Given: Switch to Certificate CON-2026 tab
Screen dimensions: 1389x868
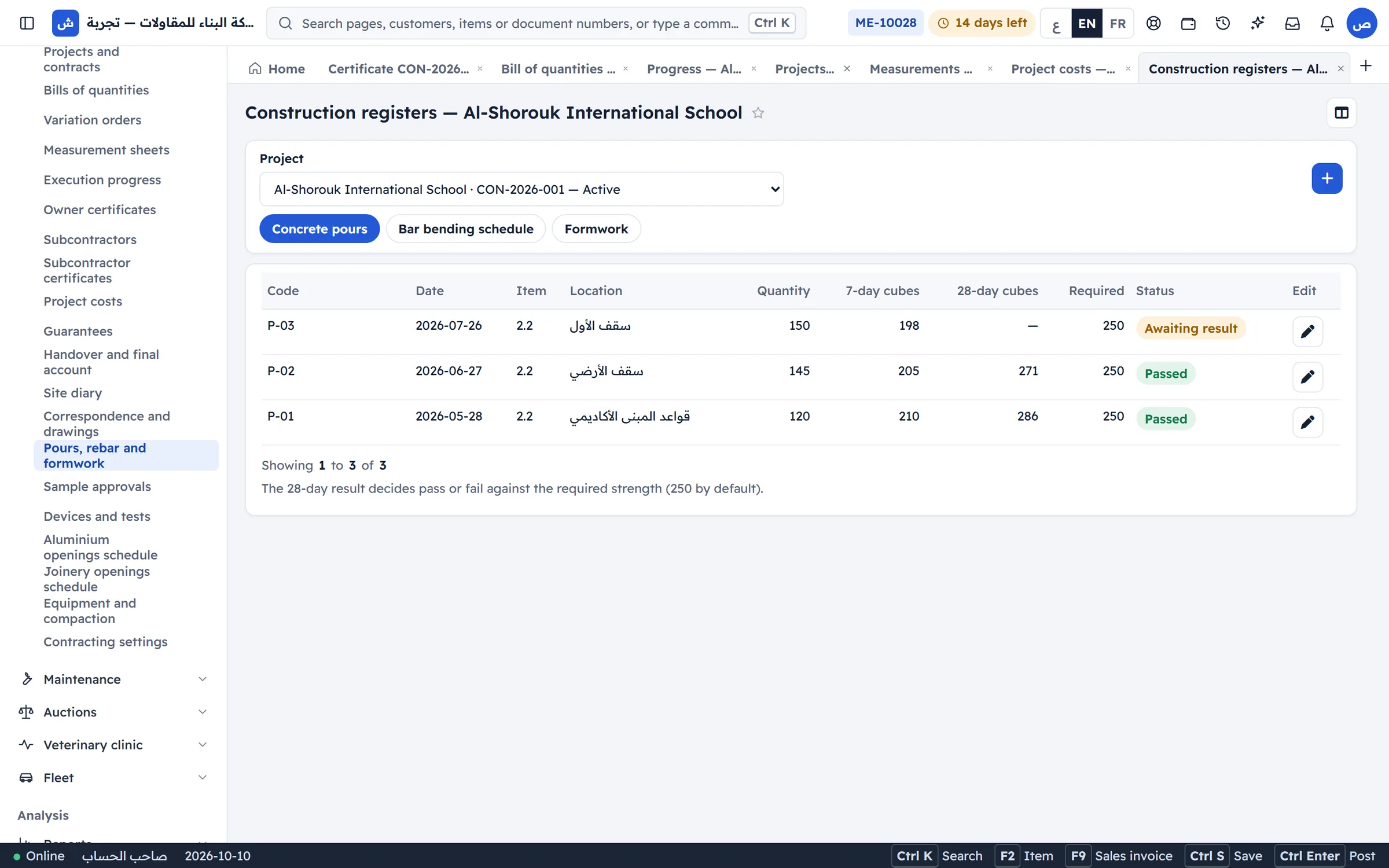Looking at the screenshot, I should (x=398, y=69).
